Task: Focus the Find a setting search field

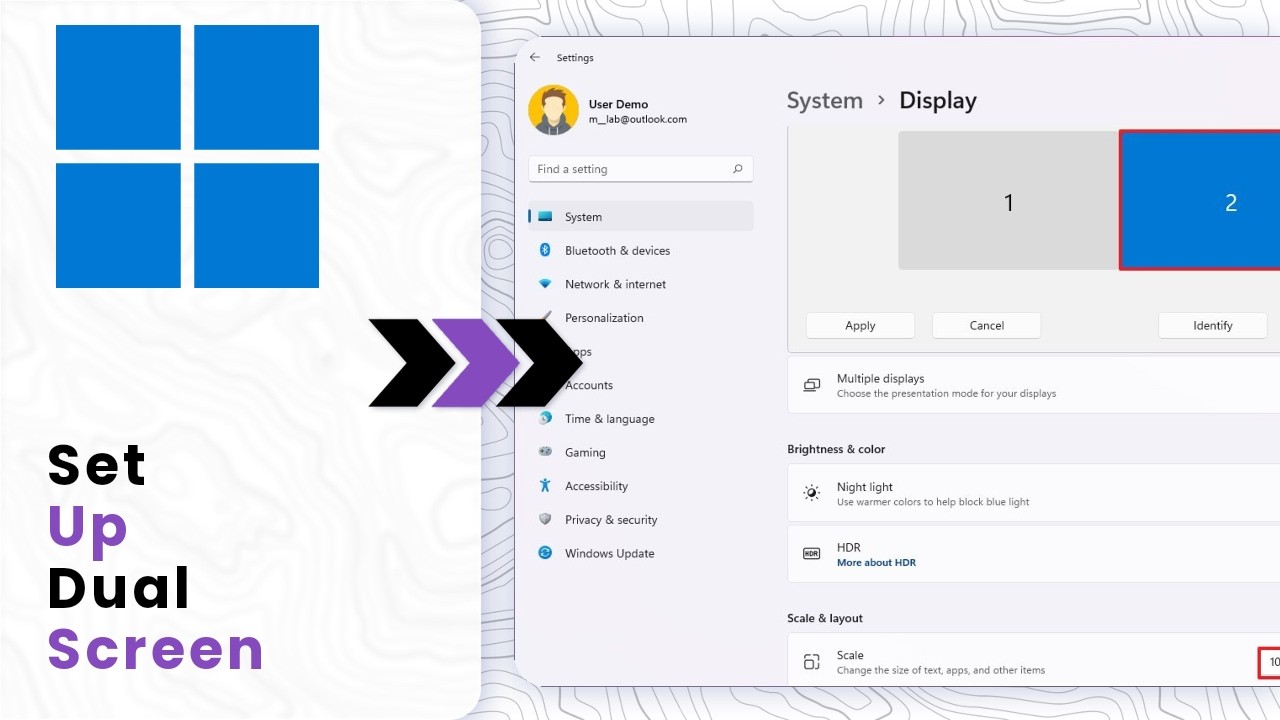Action: (641, 169)
